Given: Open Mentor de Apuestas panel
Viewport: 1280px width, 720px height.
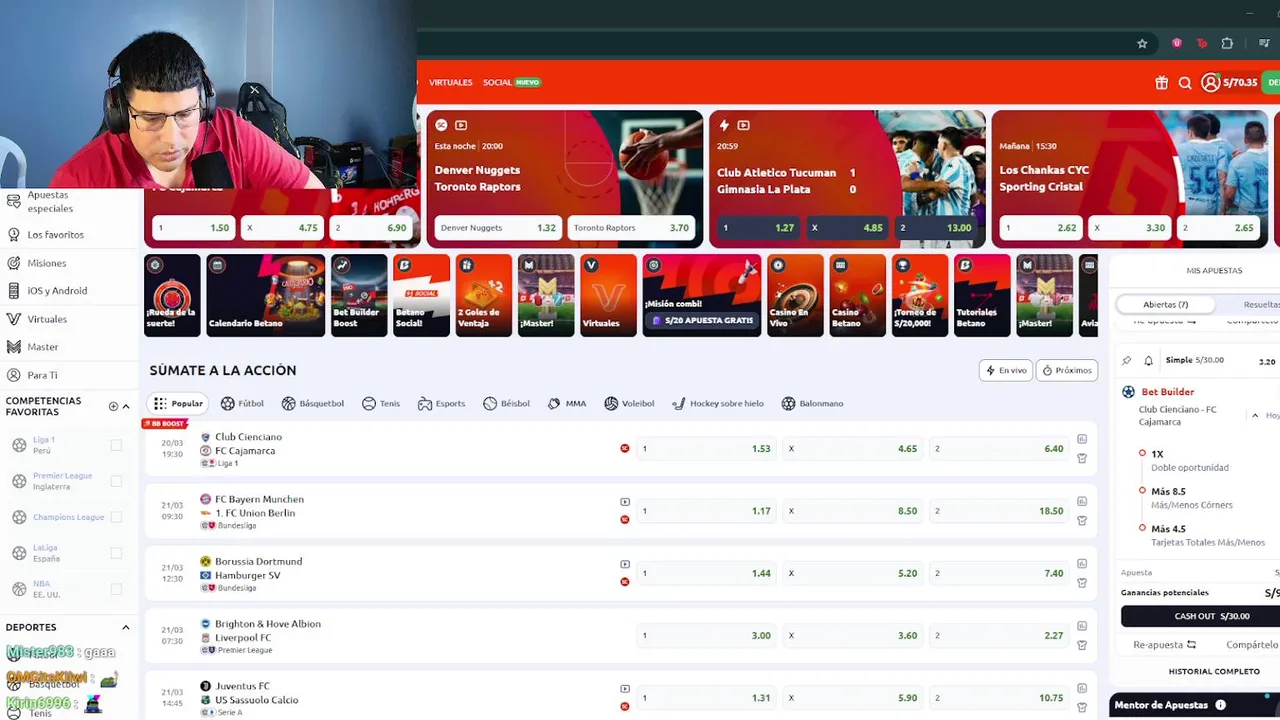Looking at the screenshot, I should point(1194,705).
